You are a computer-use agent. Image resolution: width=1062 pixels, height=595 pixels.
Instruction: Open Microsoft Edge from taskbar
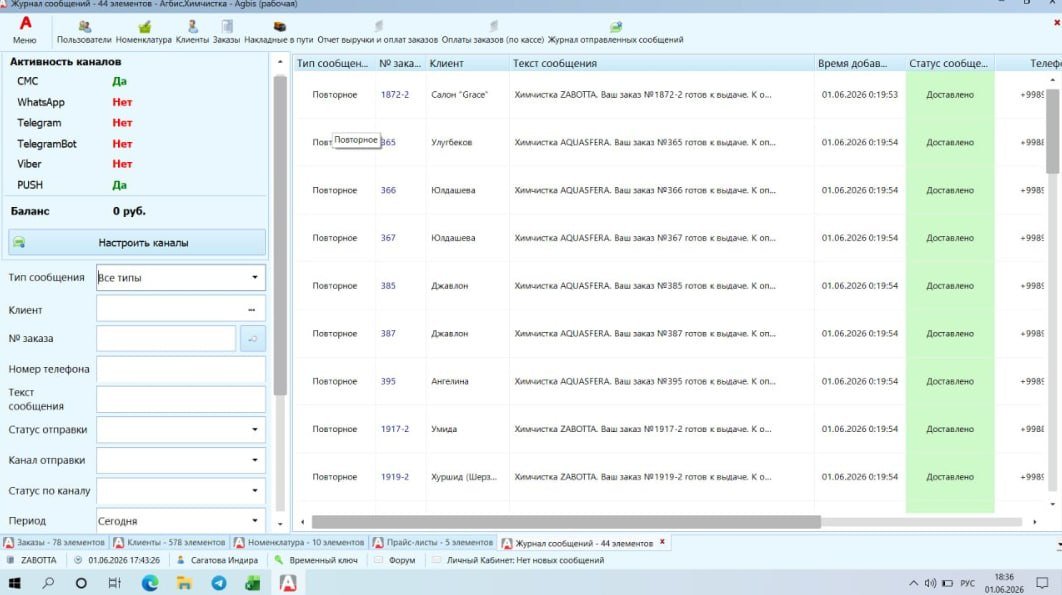150,583
